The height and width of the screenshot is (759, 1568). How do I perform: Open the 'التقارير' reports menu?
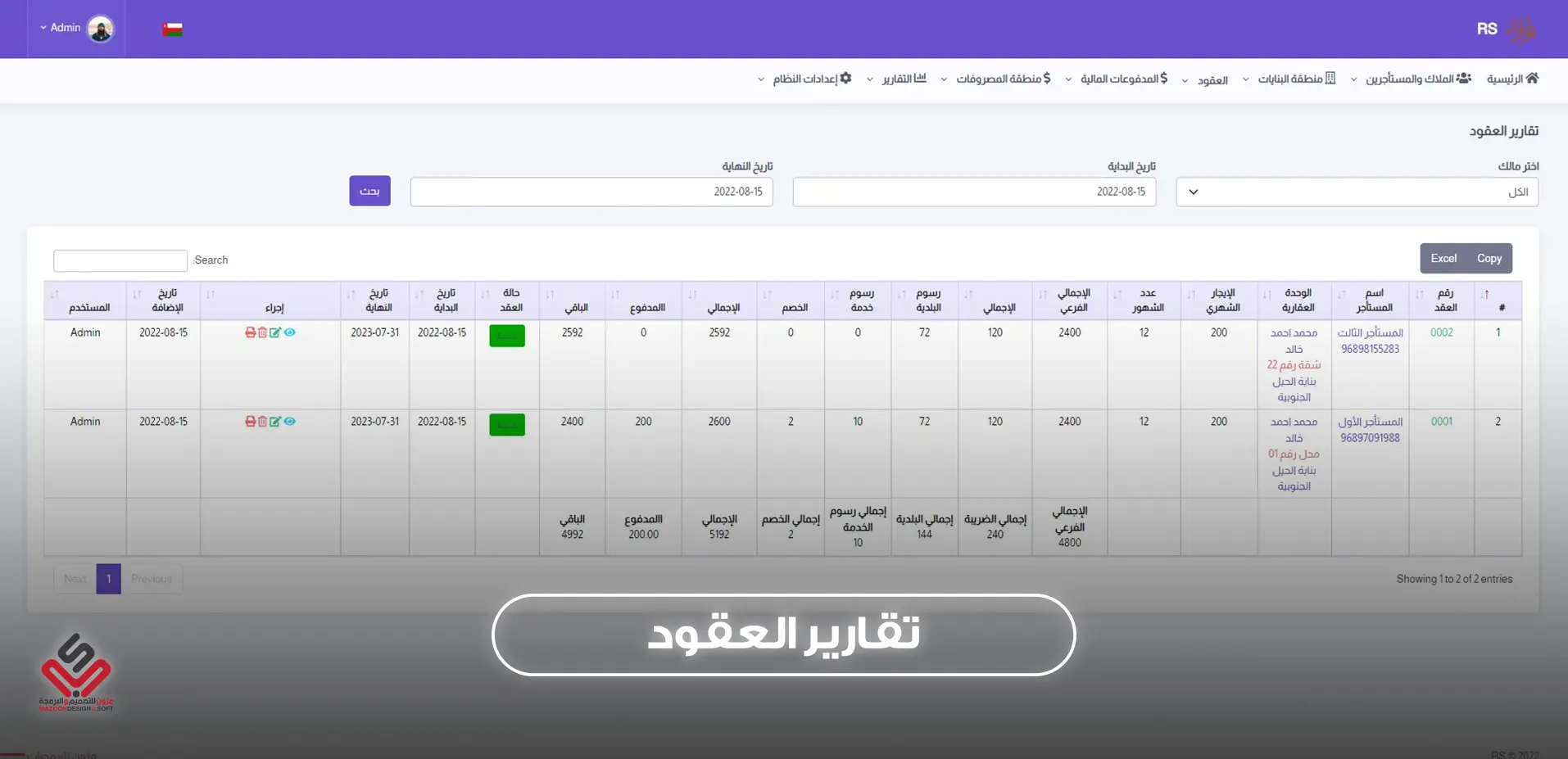pyautogui.click(x=897, y=79)
